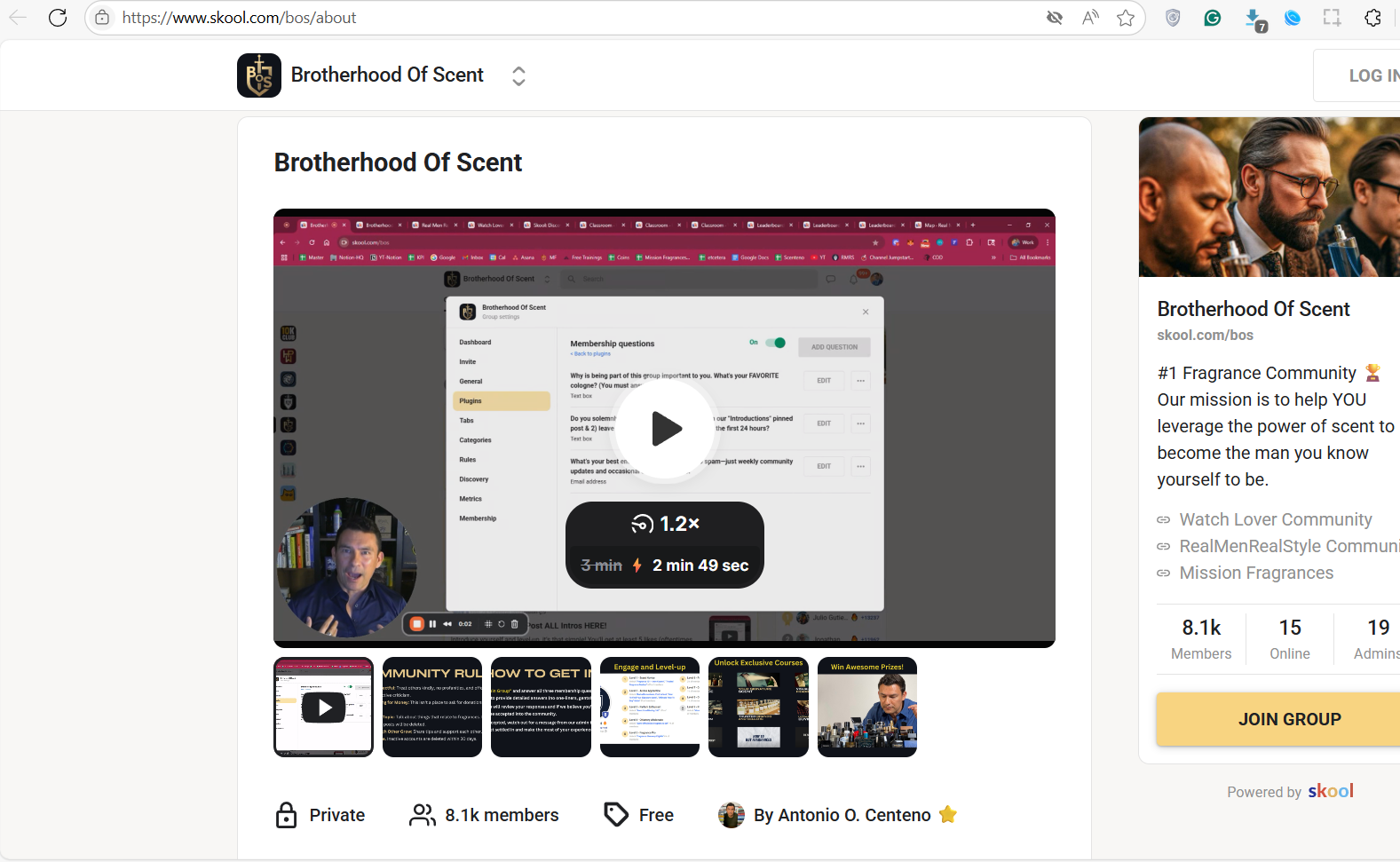Click the sidebar Brotherhood Of Scent title

pyautogui.click(x=1254, y=309)
